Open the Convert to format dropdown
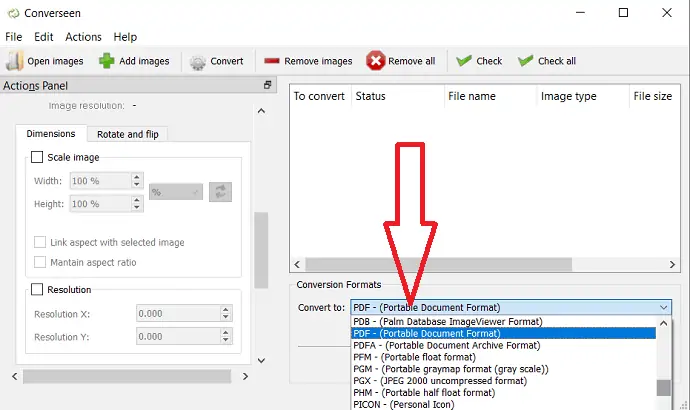The image size is (690, 410). click(511, 308)
